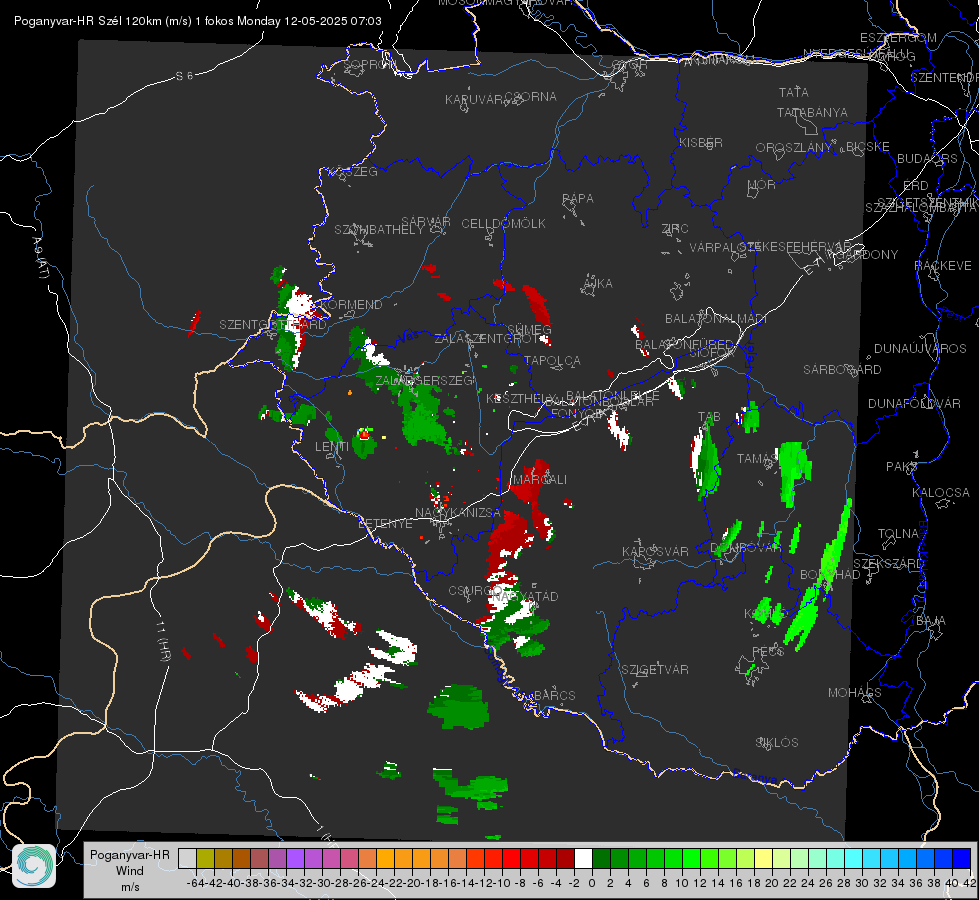Click the MARCALI town label
Viewport: 979px width, 900px height.
pyautogui.click(x=539, y=479)
